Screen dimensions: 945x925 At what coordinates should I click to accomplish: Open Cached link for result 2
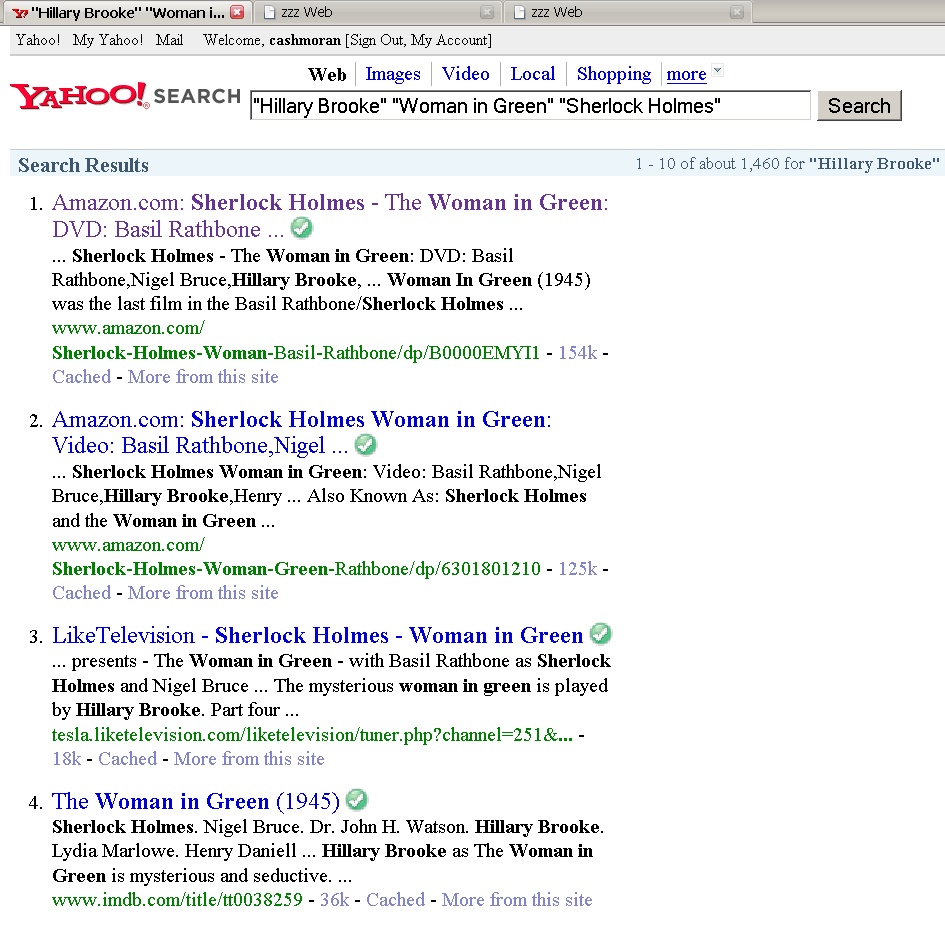point(82,593)
